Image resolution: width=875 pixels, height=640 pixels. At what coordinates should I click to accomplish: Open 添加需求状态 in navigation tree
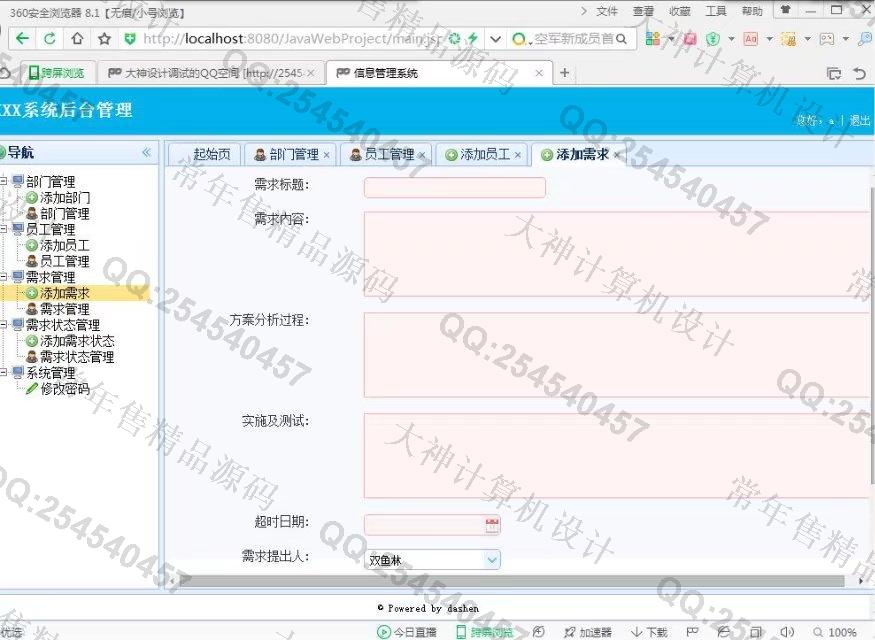coord(77,340)
